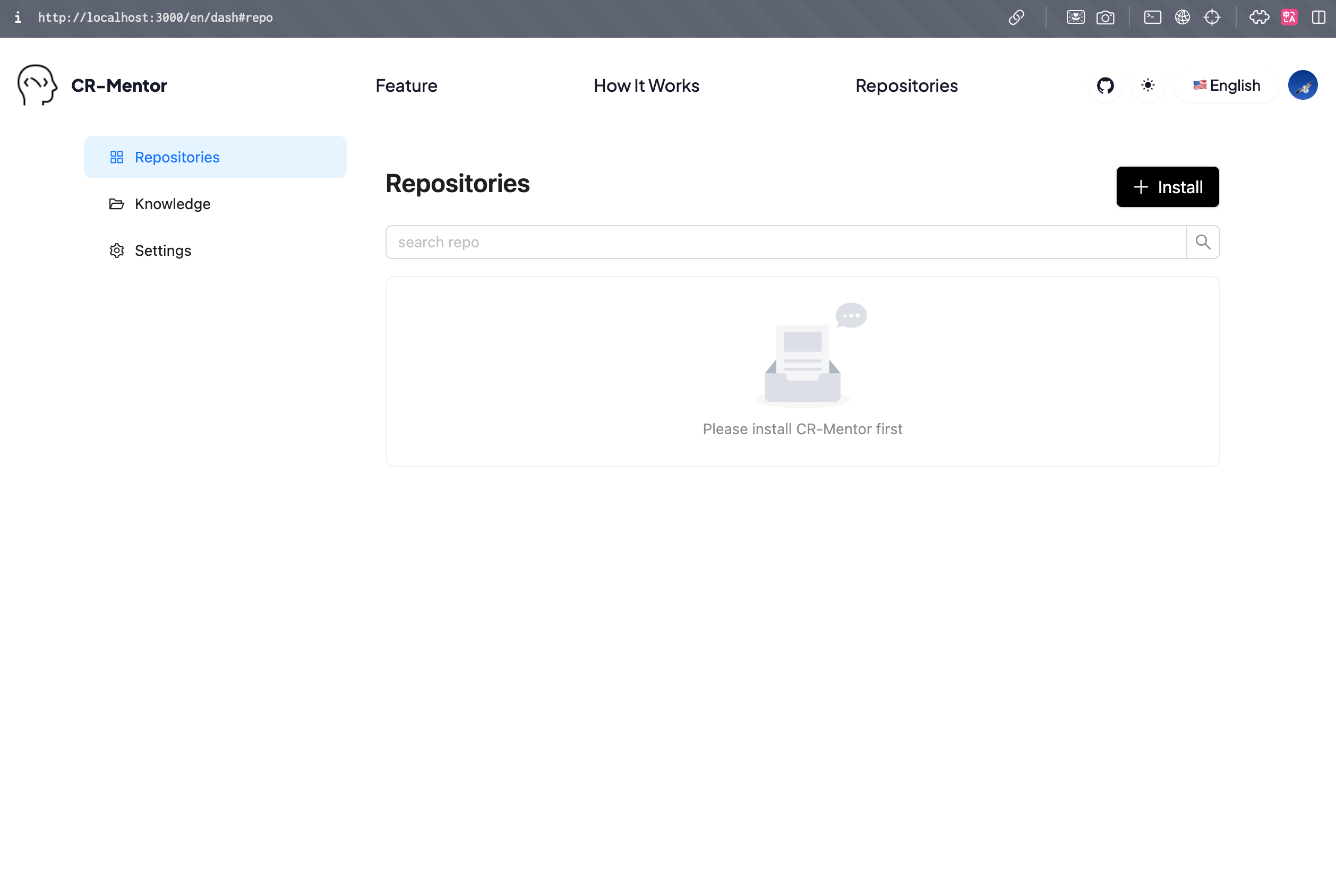
Task: Click the Install button to add repo
Action: point(1167,186)
